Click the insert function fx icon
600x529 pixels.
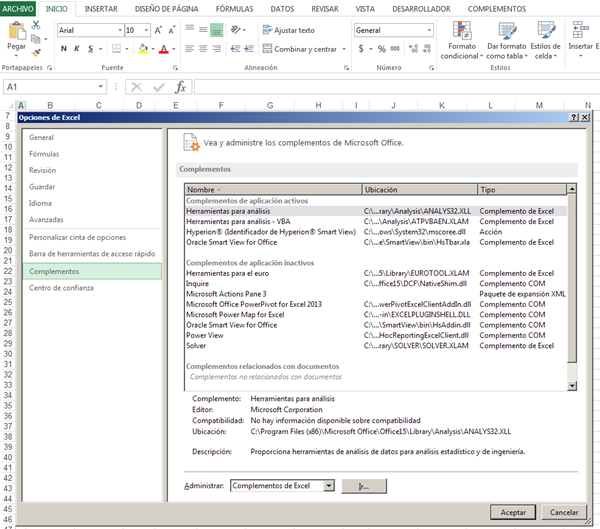(x=181, y=87)
